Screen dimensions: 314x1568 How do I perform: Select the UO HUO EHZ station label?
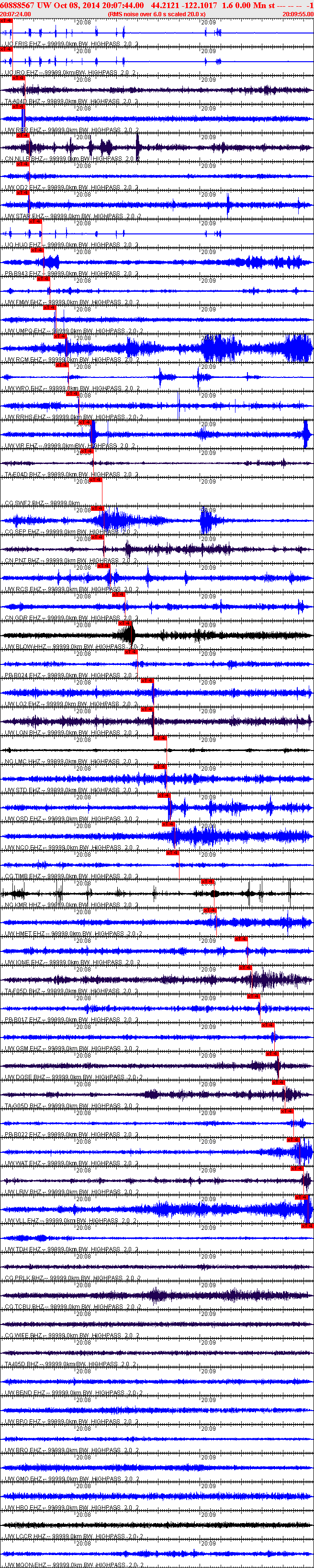pyautogui.click(x=71, y=245)
